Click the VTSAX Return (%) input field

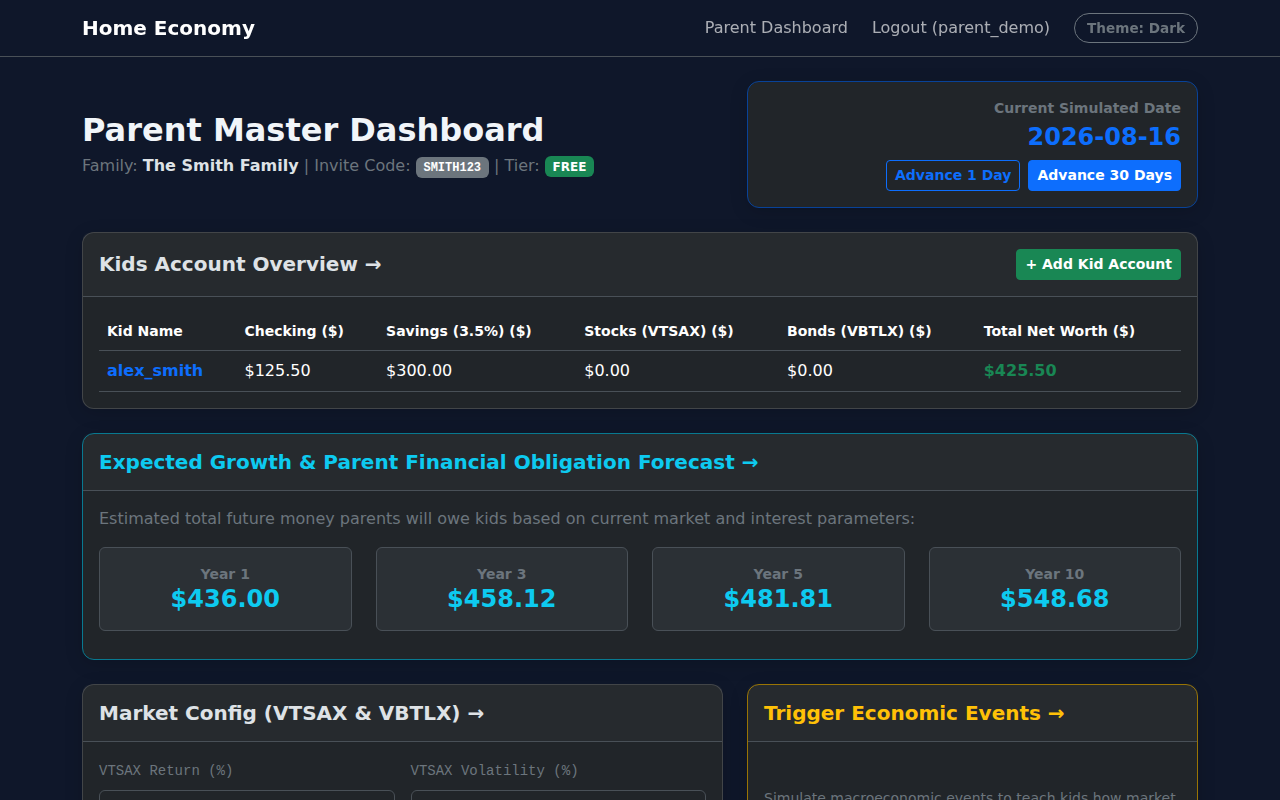click(x=247, y=795)
